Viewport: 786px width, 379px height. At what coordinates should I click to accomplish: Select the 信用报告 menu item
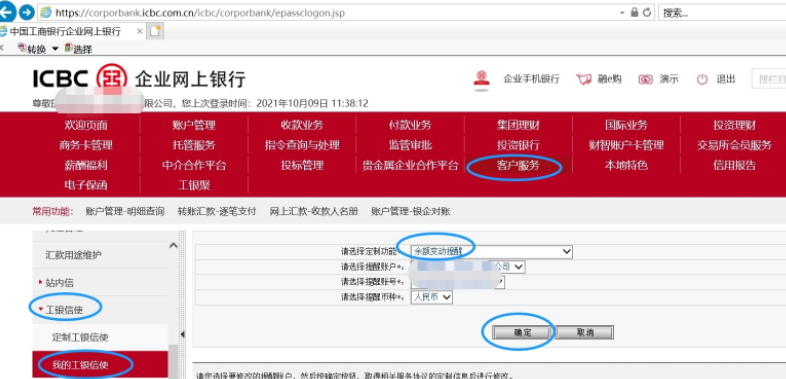click(x=734, y=165)
